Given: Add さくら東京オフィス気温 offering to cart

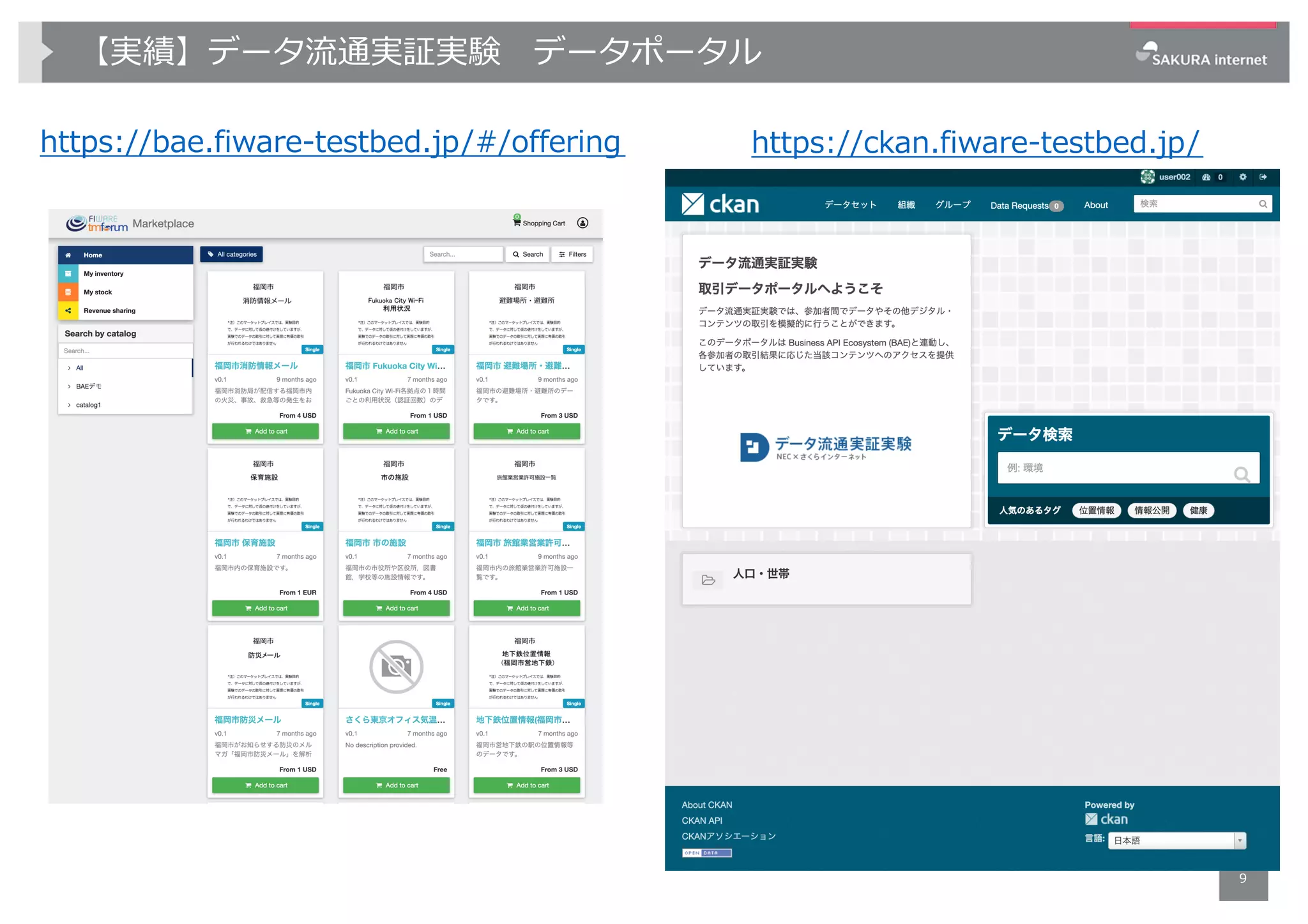Looking at the screenshot, I should tap(396, 785).
